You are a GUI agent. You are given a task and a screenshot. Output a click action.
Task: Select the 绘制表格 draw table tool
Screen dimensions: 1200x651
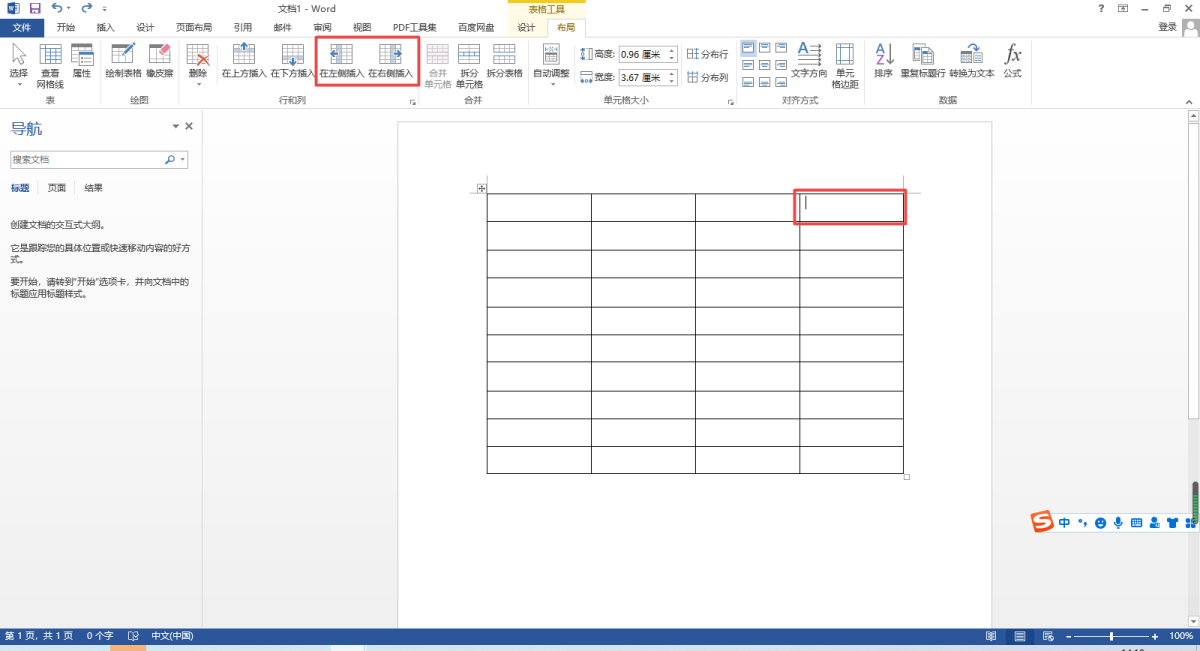[123, 56]
